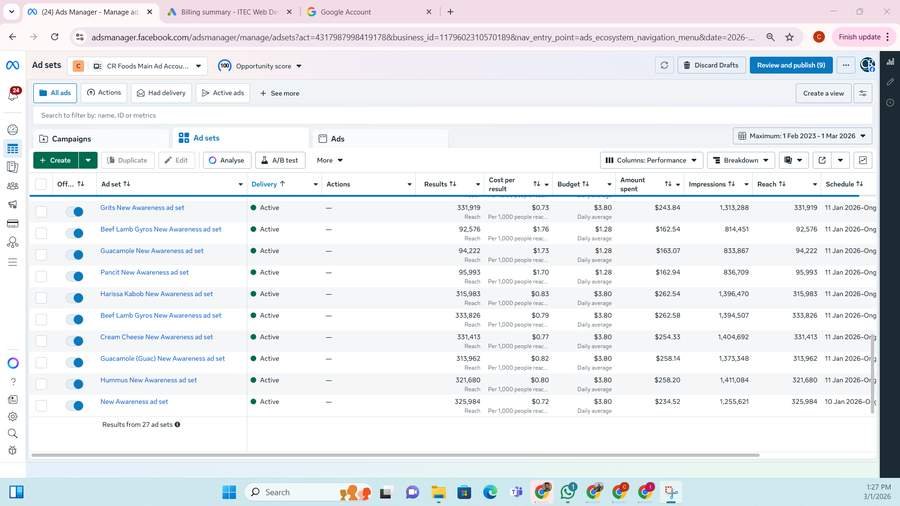Open filter settings sliders icon
This screenshot has height=506, width=900.
pos(863,93)
